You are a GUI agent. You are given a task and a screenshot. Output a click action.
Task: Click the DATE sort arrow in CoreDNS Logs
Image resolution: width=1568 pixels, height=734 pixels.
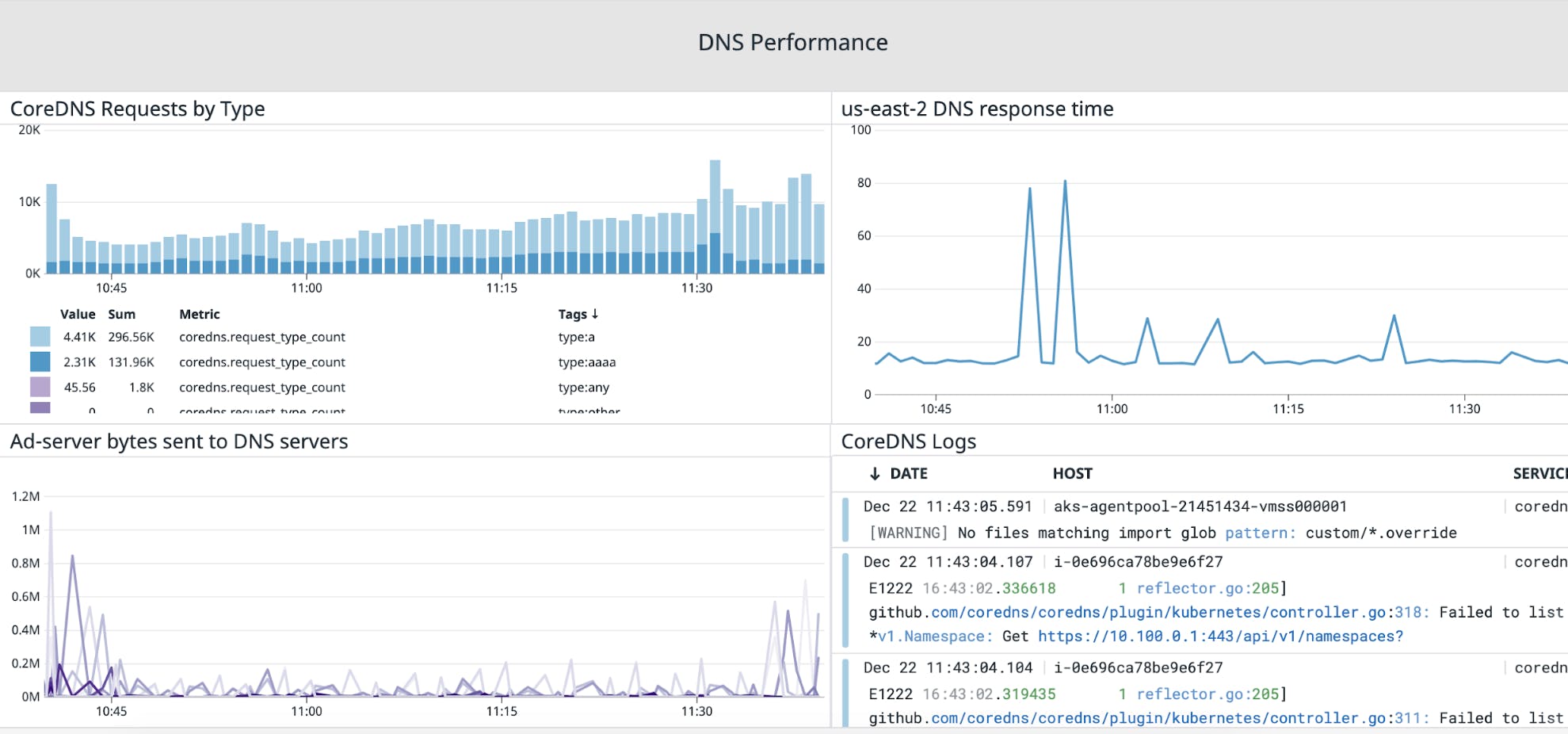click(875, 473)
